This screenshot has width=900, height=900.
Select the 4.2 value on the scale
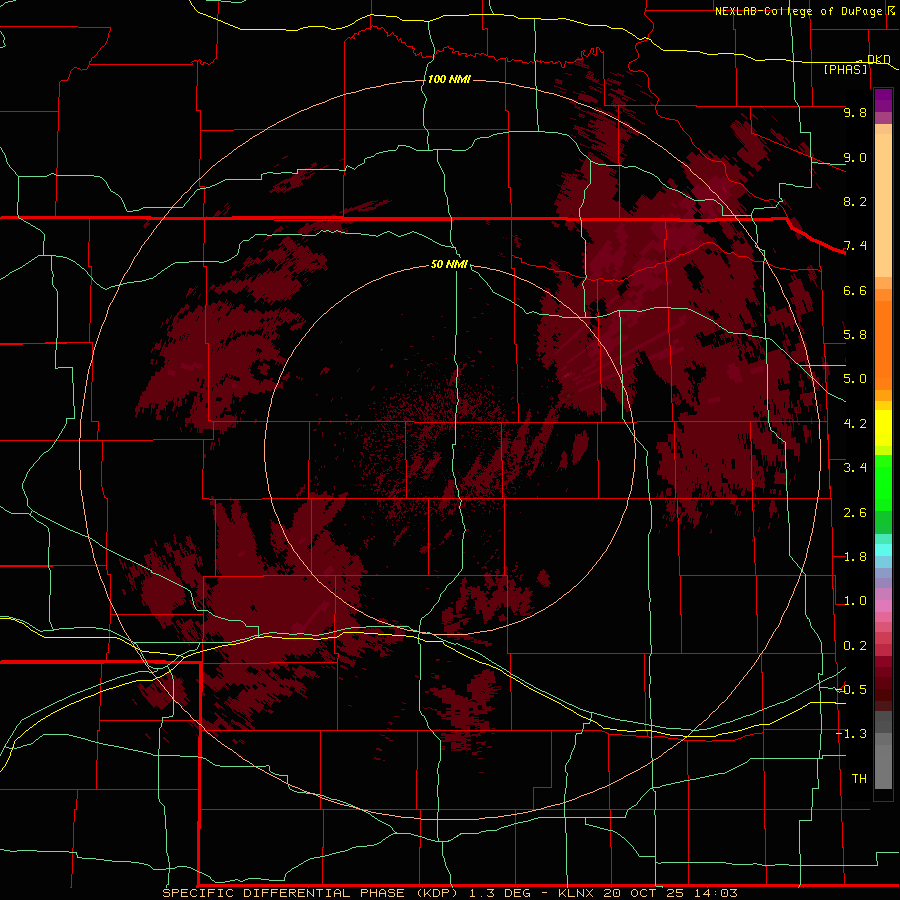(855, 424)
